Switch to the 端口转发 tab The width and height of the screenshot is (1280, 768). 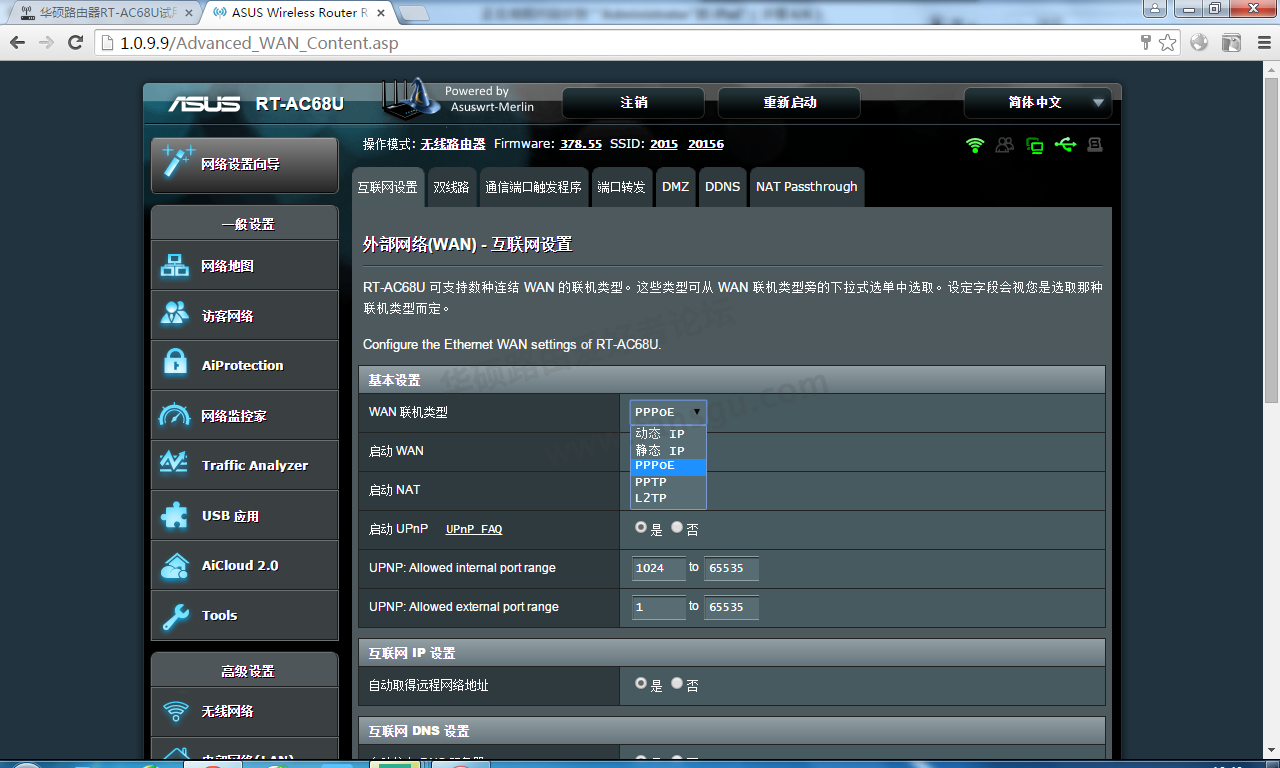tap(621, 187)
